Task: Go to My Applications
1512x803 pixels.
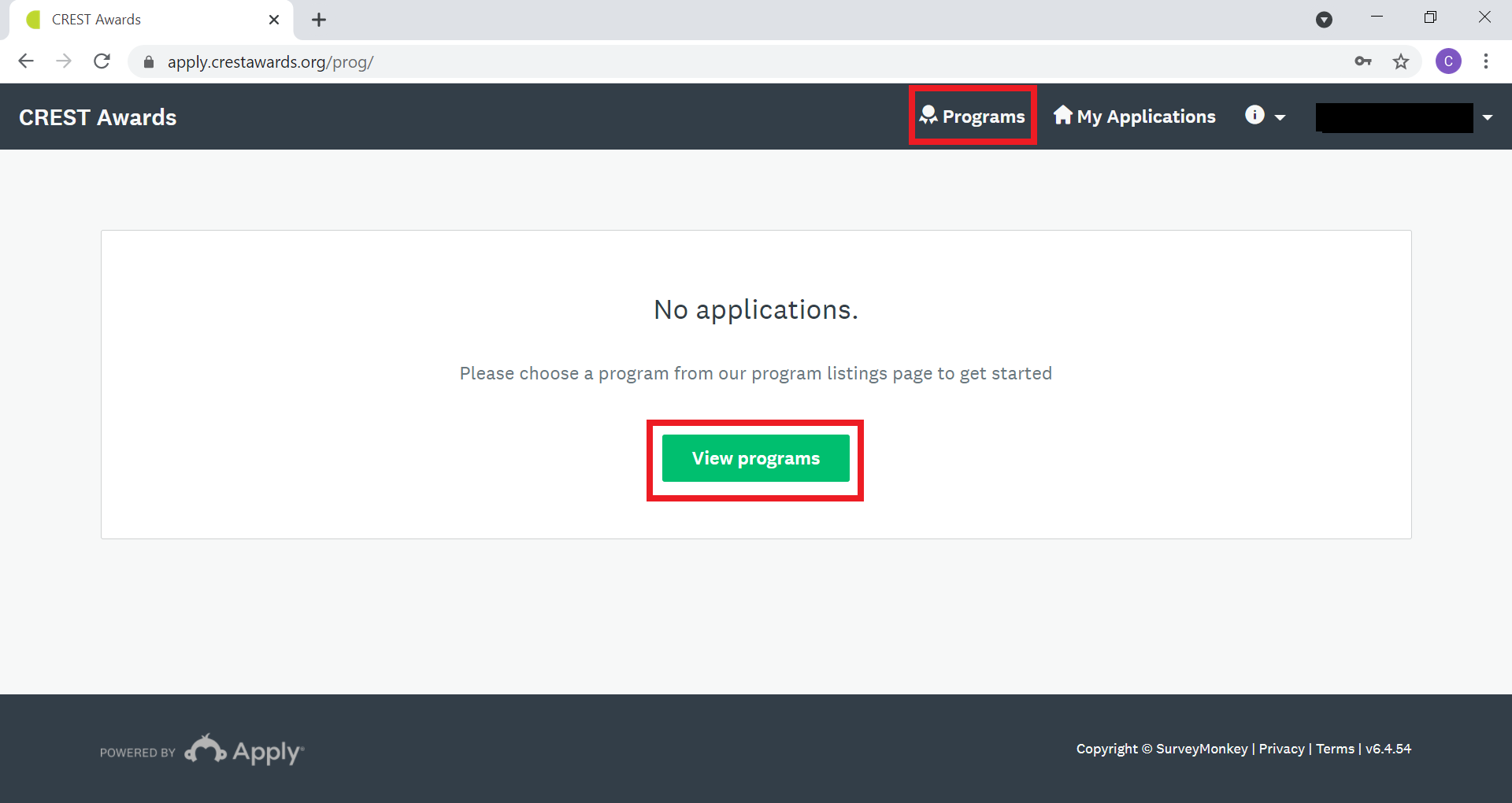Action: tap(1135, 116)
